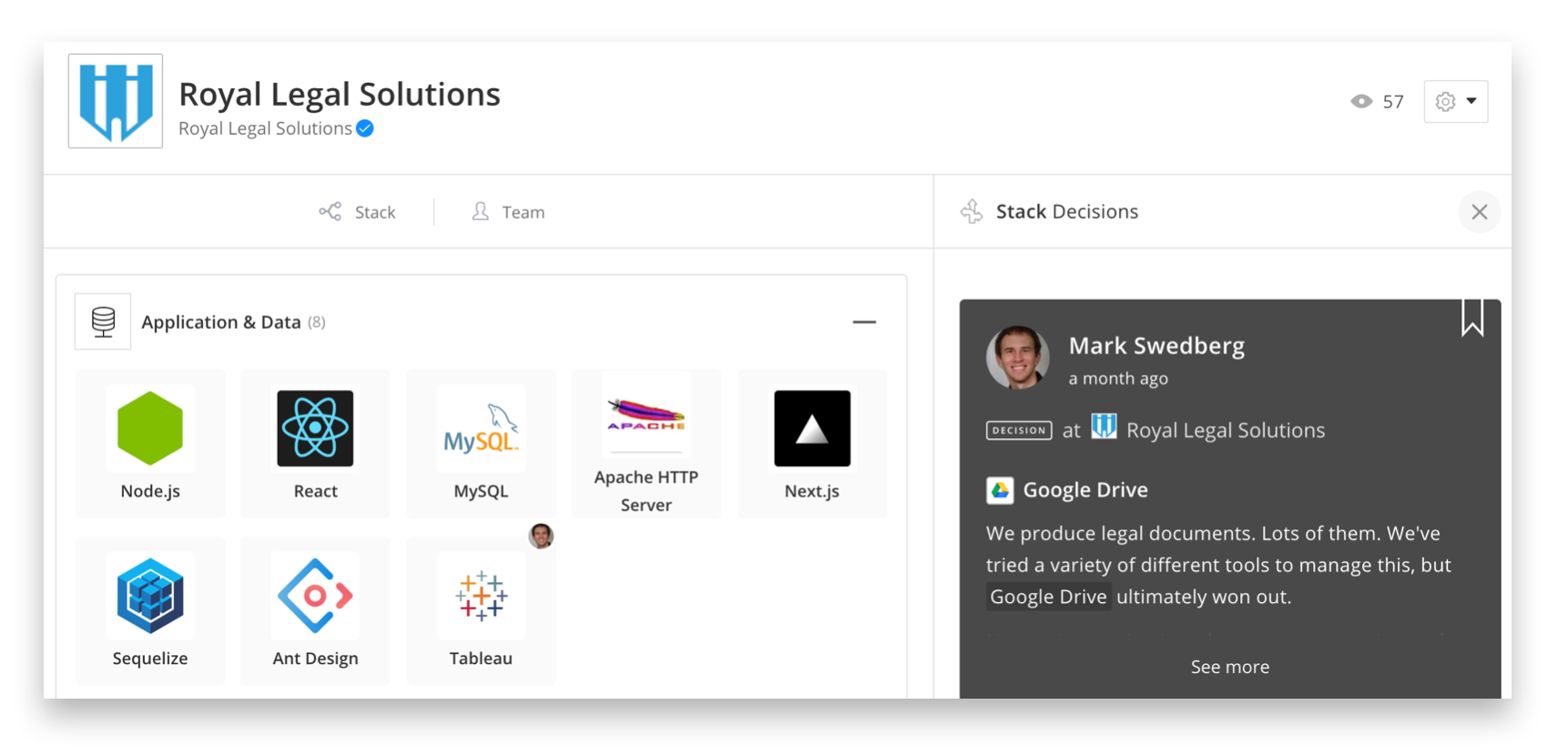Screen dimensions: 1568x756
Task: Open the Ant Design tool card
Action: [315, 610]
